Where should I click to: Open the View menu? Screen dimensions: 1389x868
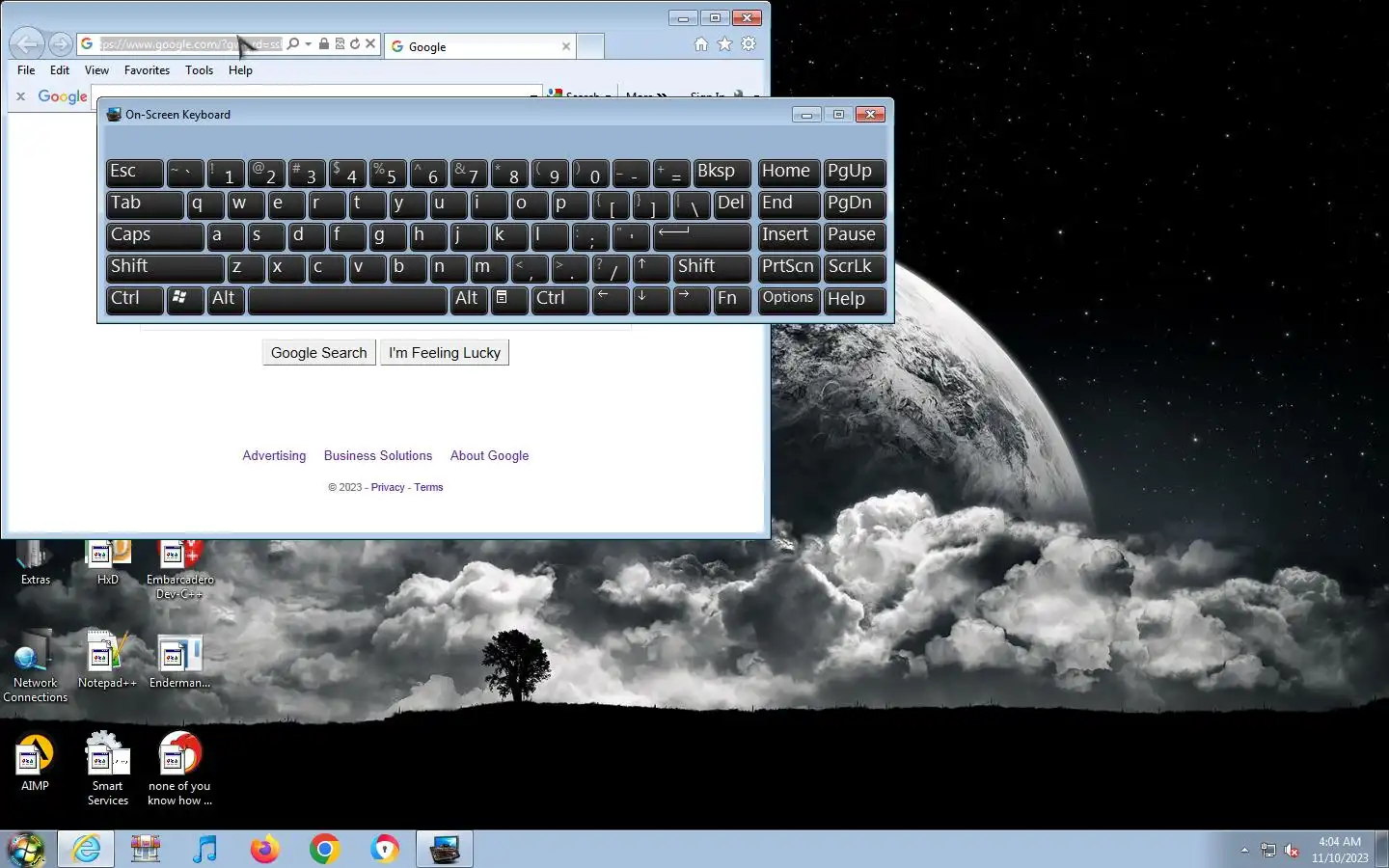click(96, 70)
